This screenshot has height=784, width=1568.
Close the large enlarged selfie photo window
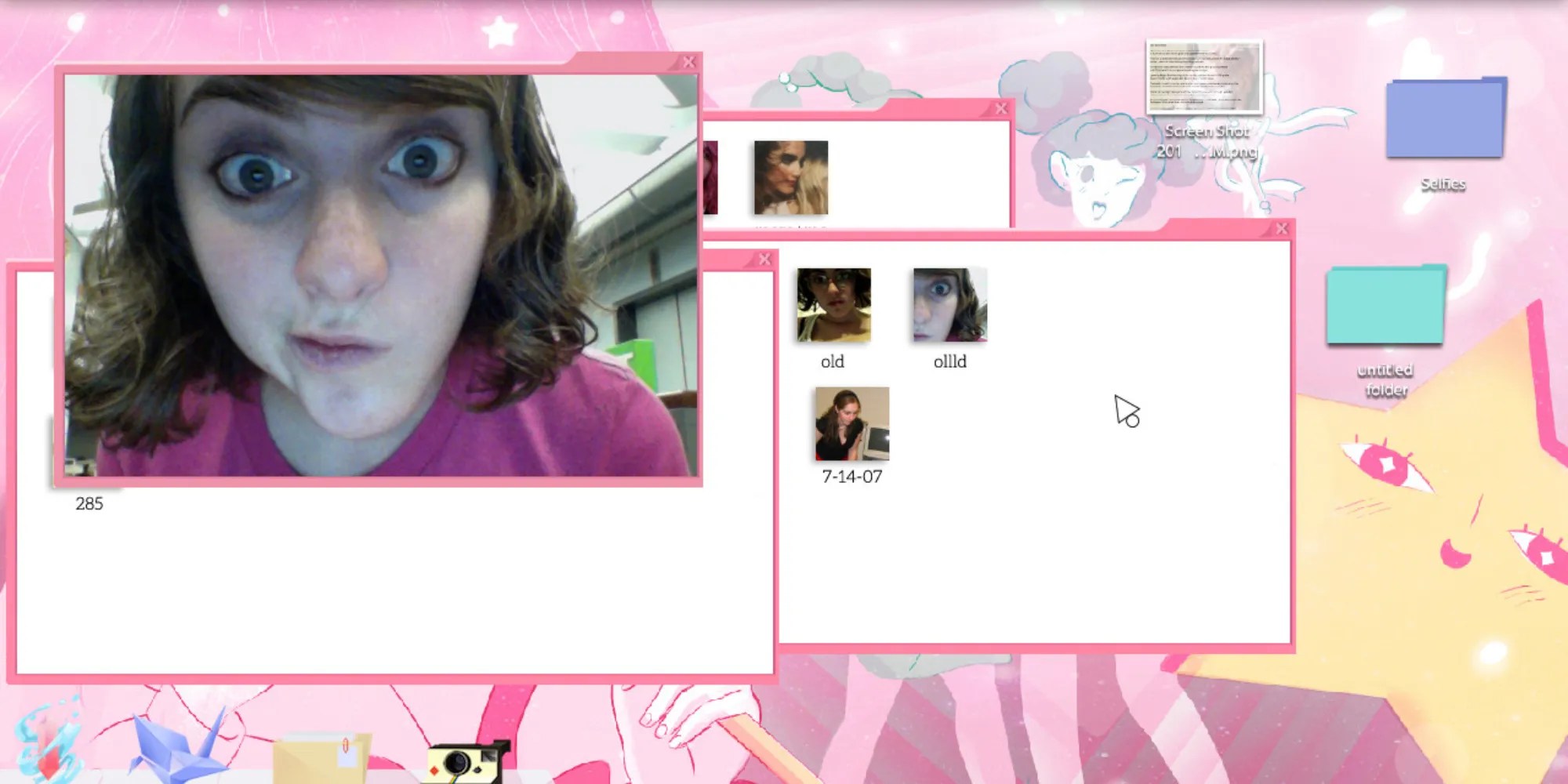point(688,62)
